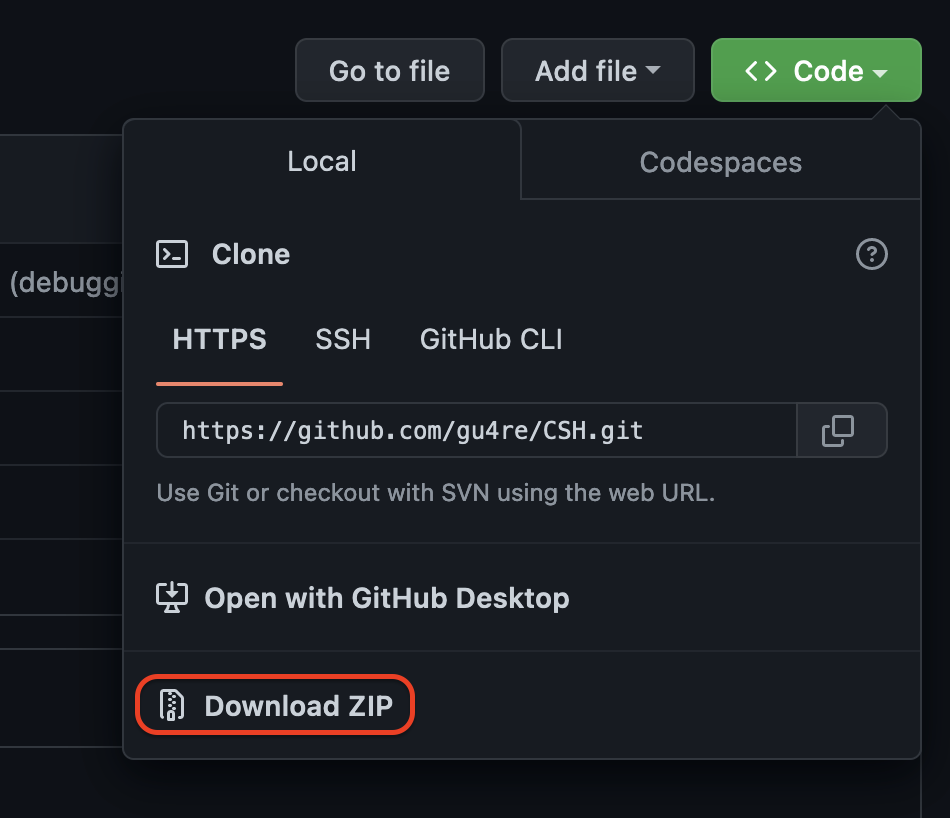Click the angle brackets icon on the Code button

click(760, 71)
